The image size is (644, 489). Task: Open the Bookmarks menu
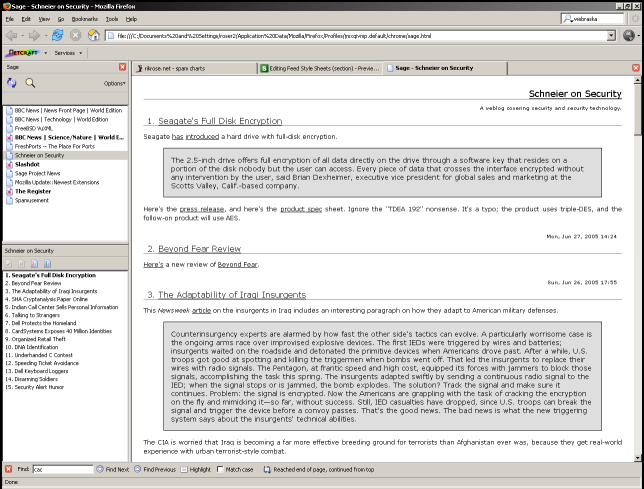pos(85,19)
